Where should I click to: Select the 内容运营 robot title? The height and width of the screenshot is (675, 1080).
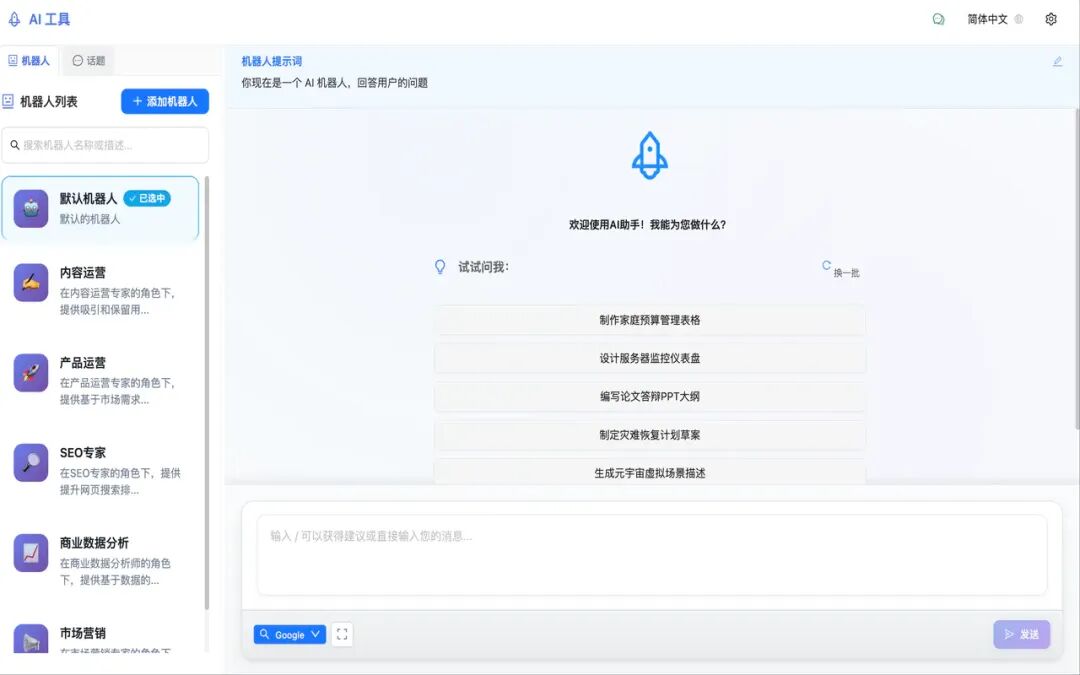[83, 273]
